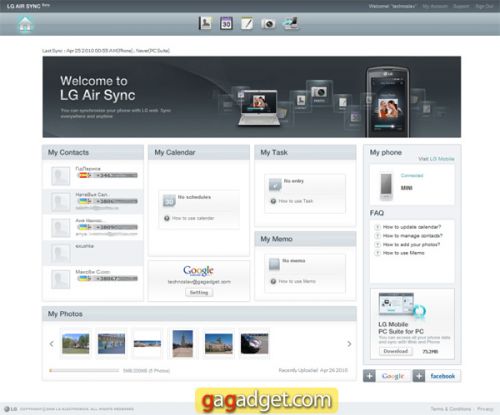Click the question icon for update calendar FAQ
The height and width of the screenshot is (415, 500).
(378, 227)
